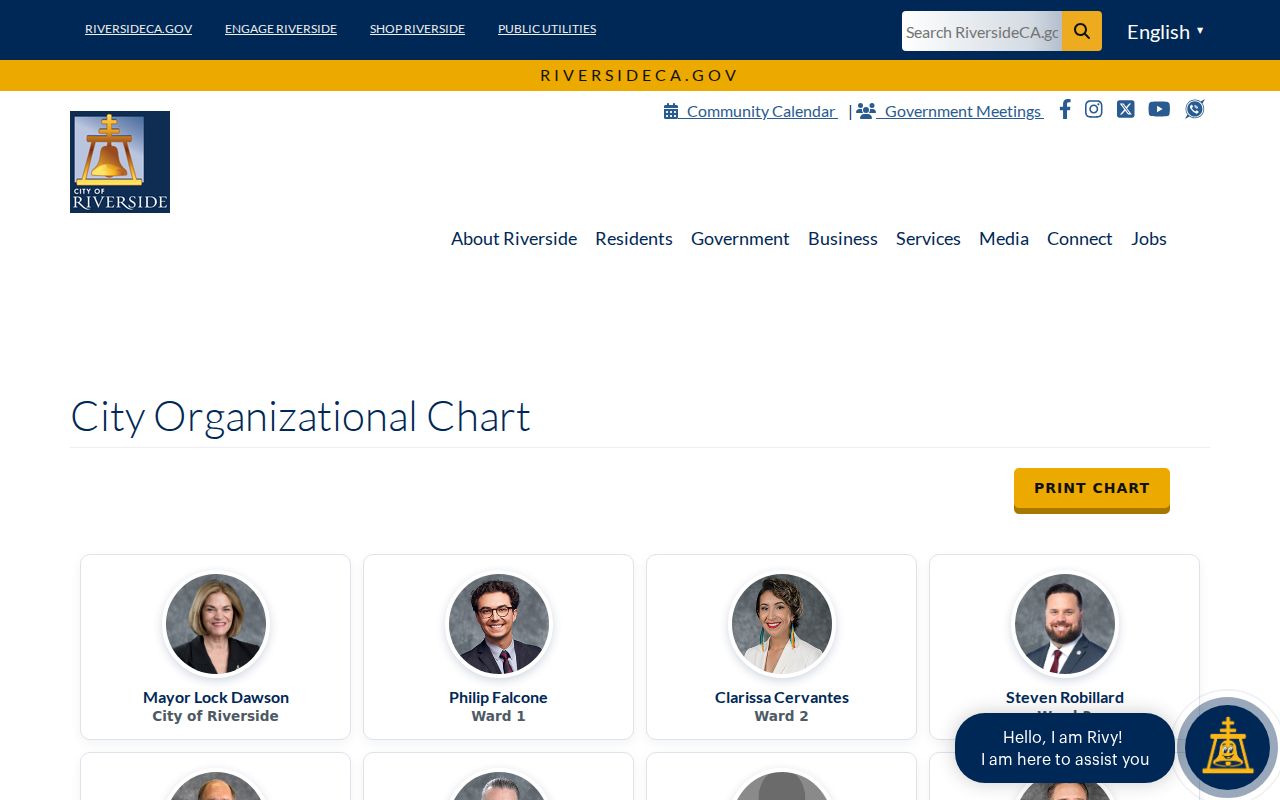Click the 'Ward 1' label

pos(498,716)
